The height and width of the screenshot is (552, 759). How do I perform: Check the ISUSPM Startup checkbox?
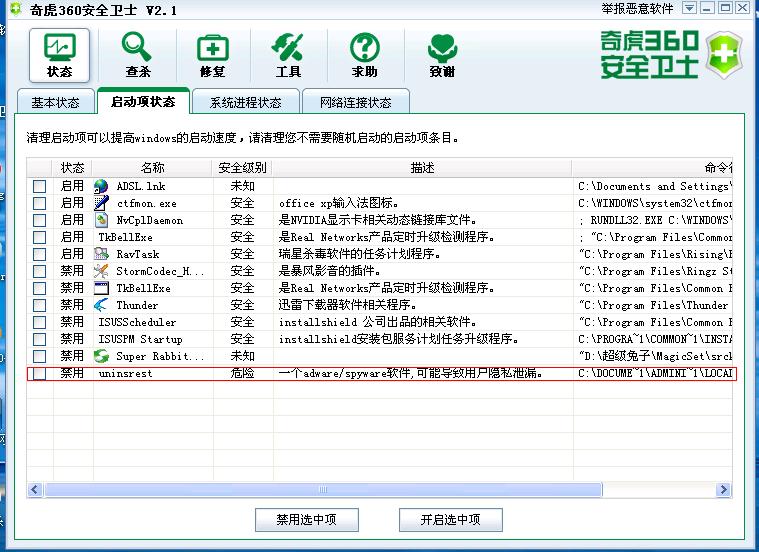coord(40,339)
